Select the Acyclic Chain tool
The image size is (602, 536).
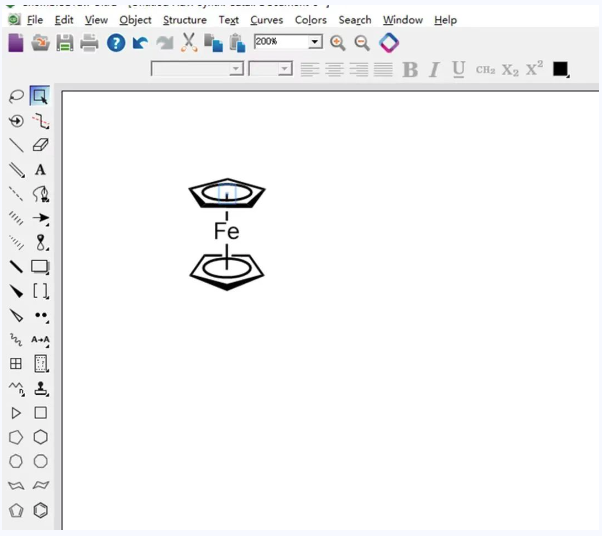17,389
